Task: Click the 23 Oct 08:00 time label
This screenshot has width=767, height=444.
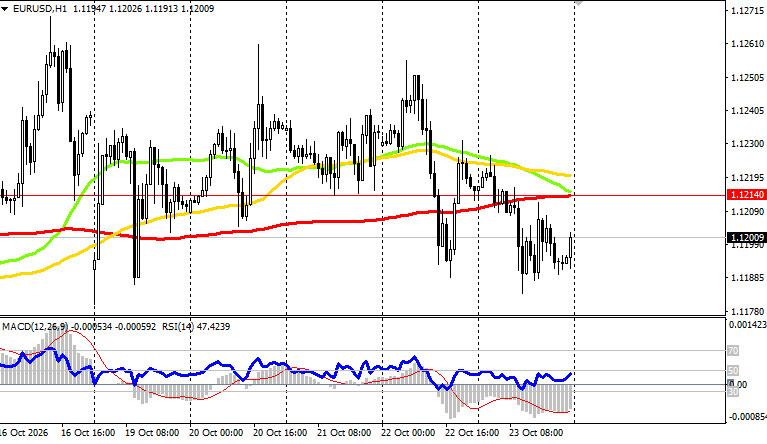Action: click(x=536, y=433)
